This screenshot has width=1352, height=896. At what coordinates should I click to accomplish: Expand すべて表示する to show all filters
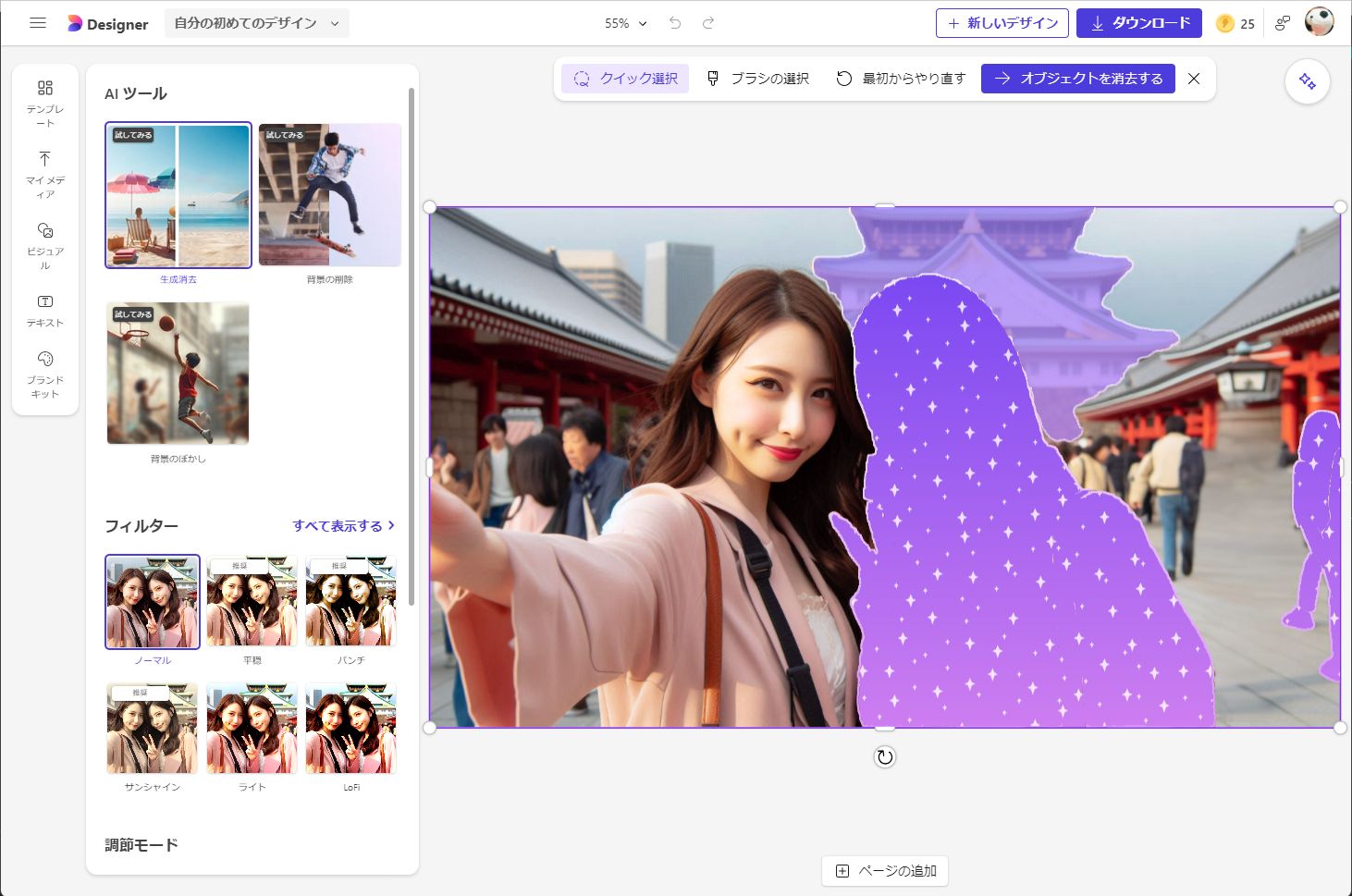point(342,525)
